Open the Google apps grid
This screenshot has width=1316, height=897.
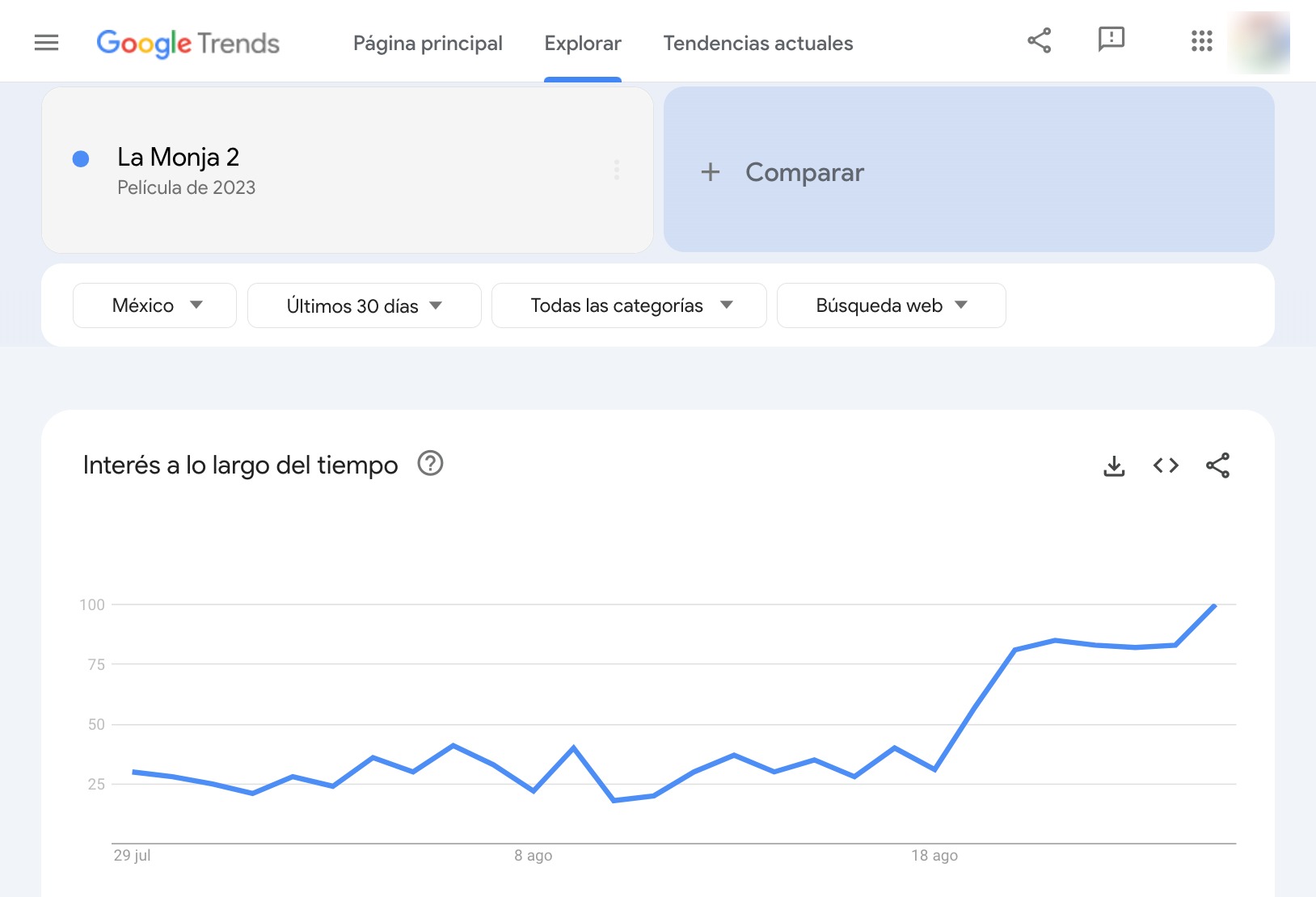point(1201,41)
